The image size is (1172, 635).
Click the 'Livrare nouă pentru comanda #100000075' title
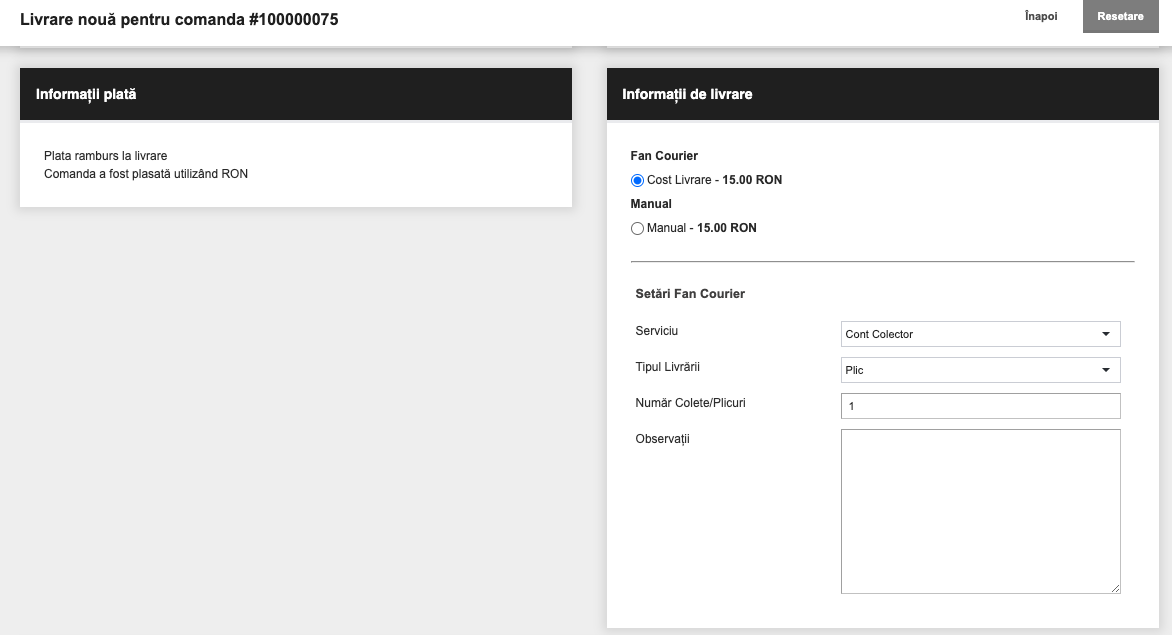tap(179, 19)
